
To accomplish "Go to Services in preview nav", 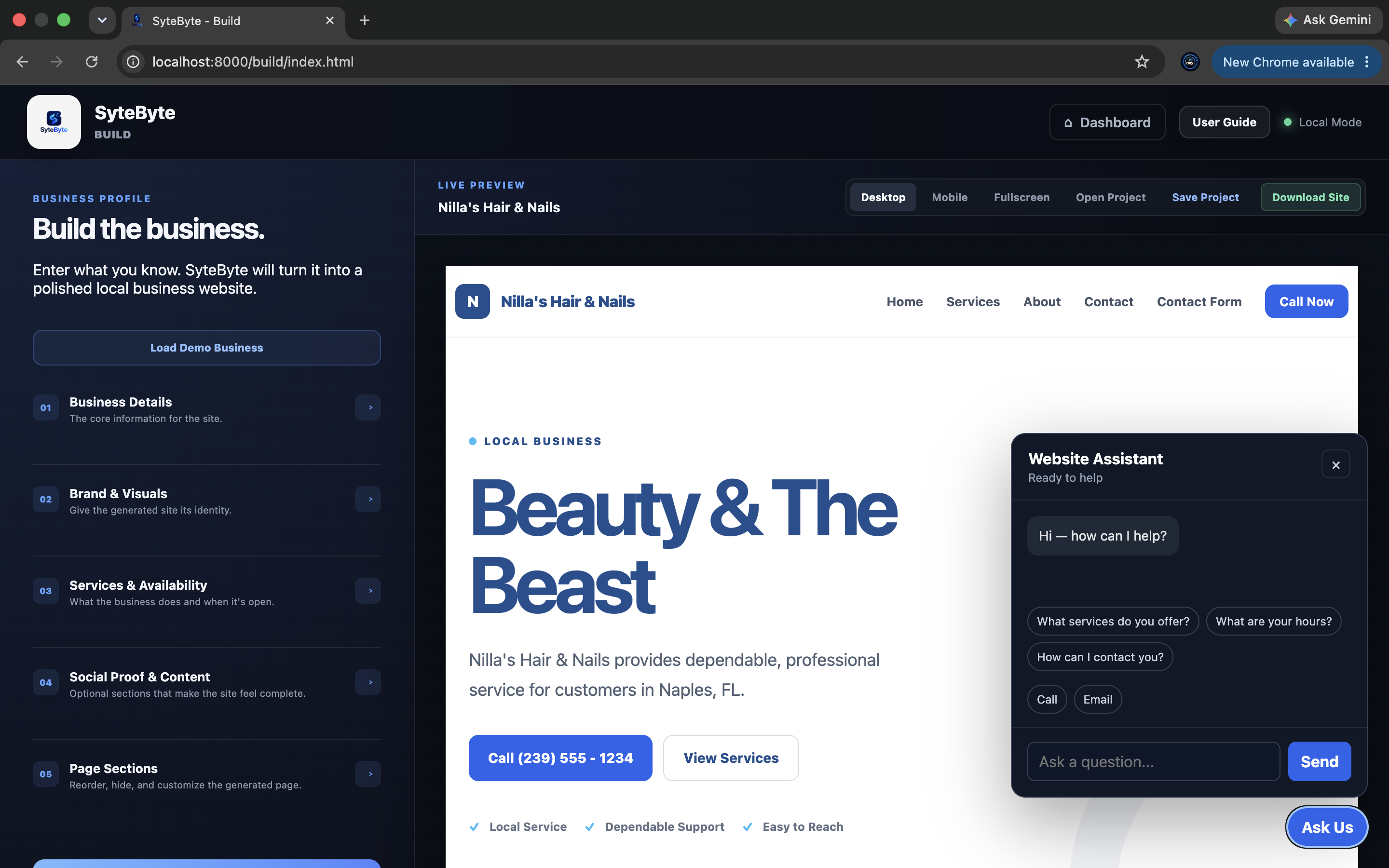I will coord(973,302).
